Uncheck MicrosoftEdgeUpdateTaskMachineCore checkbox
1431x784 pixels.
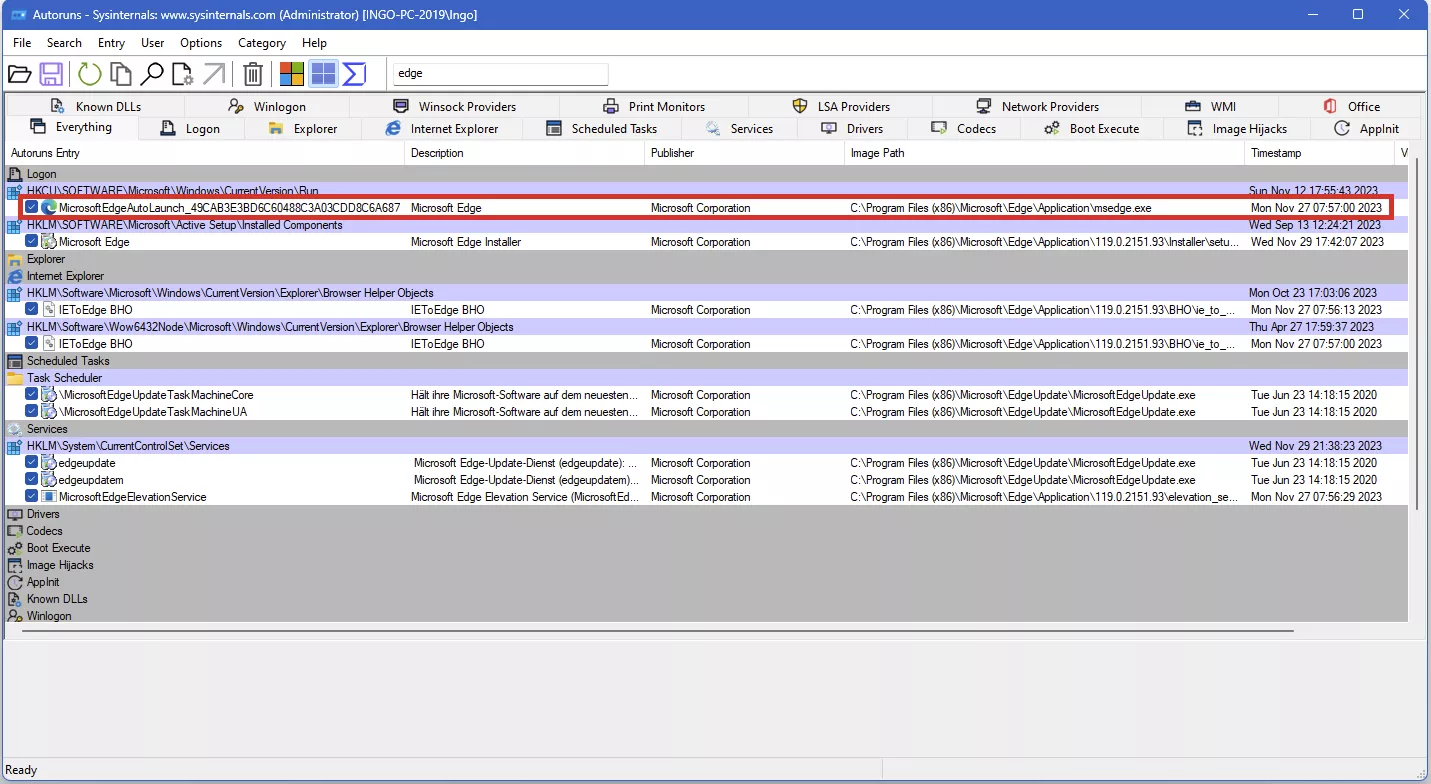pyautogui.click(x=32, y=395)
